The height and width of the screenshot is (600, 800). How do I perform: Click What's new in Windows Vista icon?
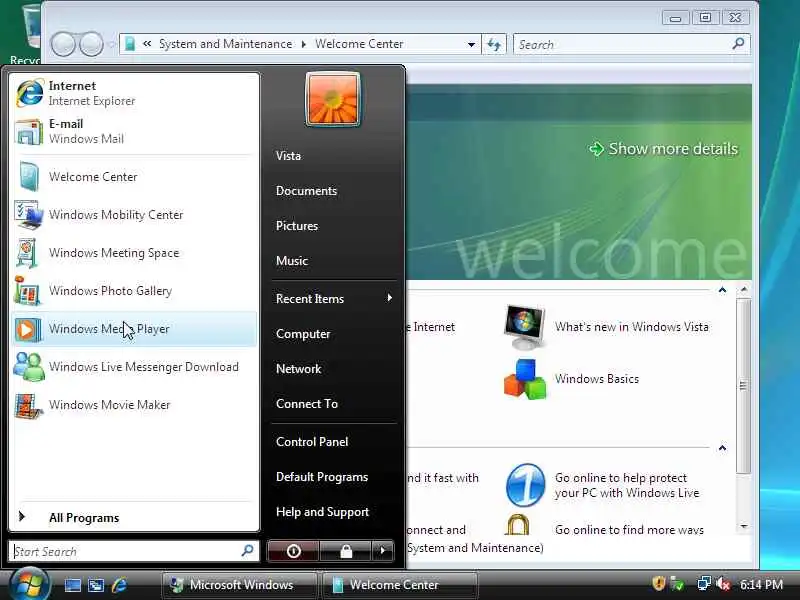[x=524, y=327]
